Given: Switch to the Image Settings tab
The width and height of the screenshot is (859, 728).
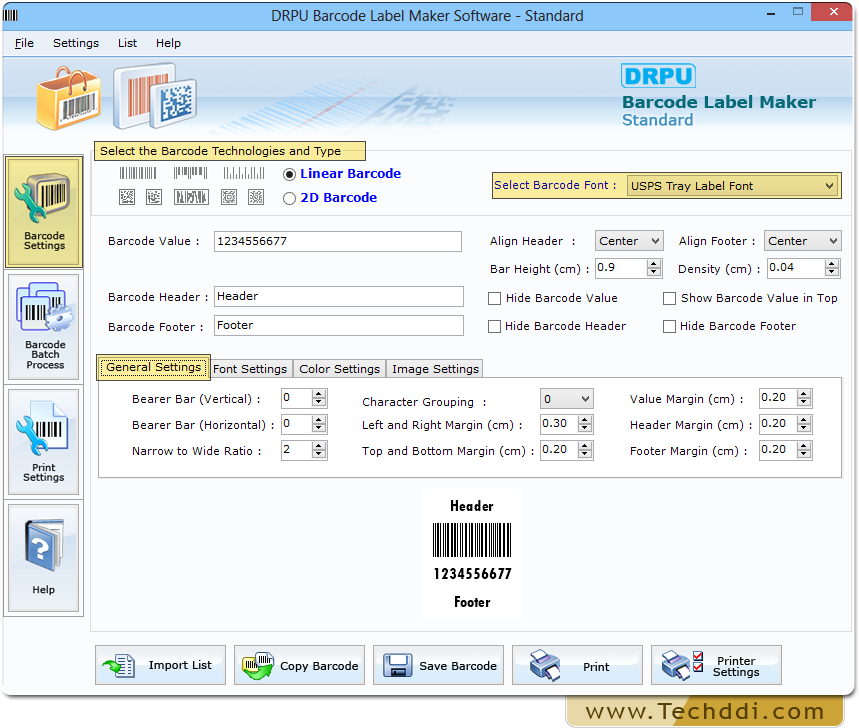Looking at the screenshot, I should click(x=436, y=369).
